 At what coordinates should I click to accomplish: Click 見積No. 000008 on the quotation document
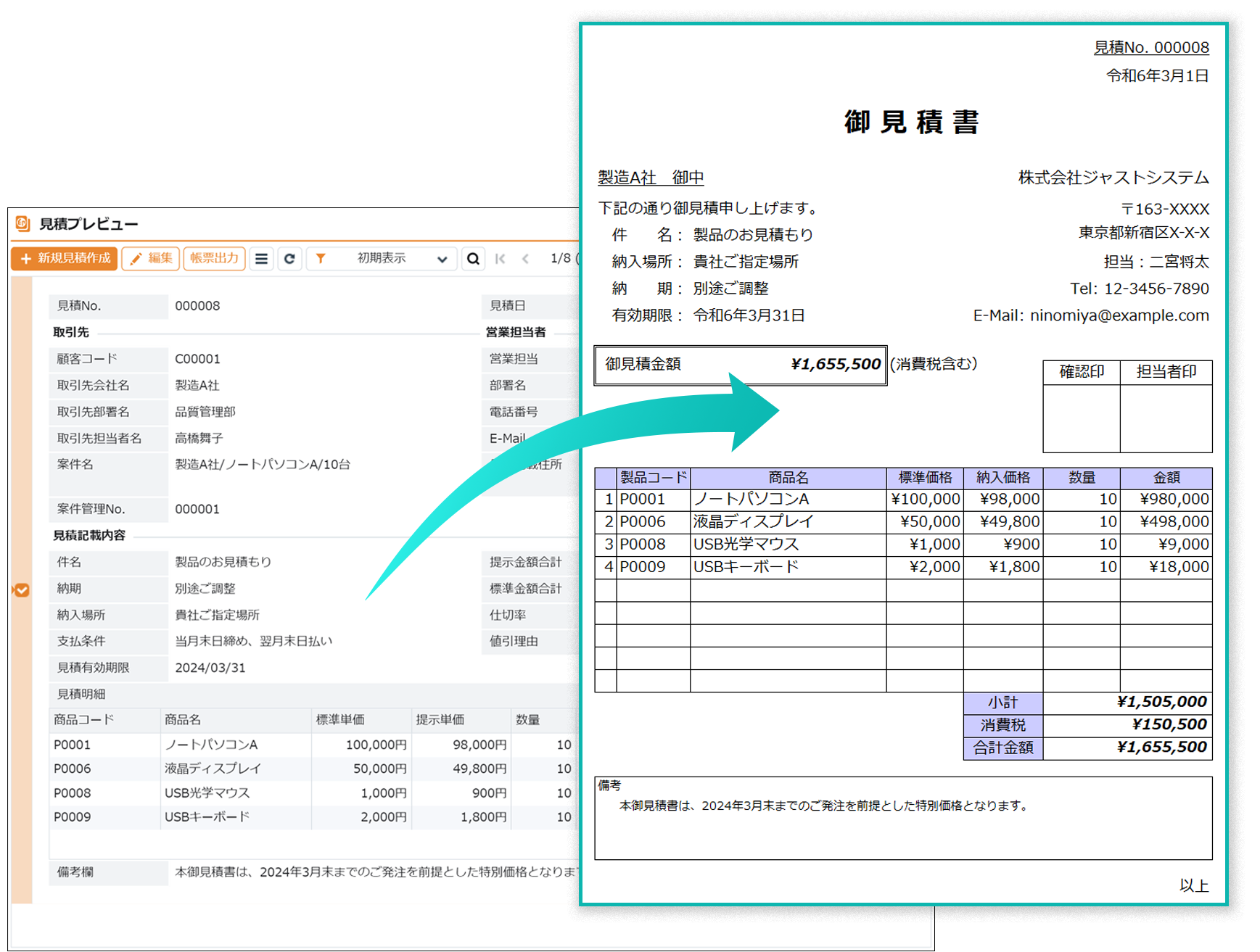click(x=1151, y=48)
